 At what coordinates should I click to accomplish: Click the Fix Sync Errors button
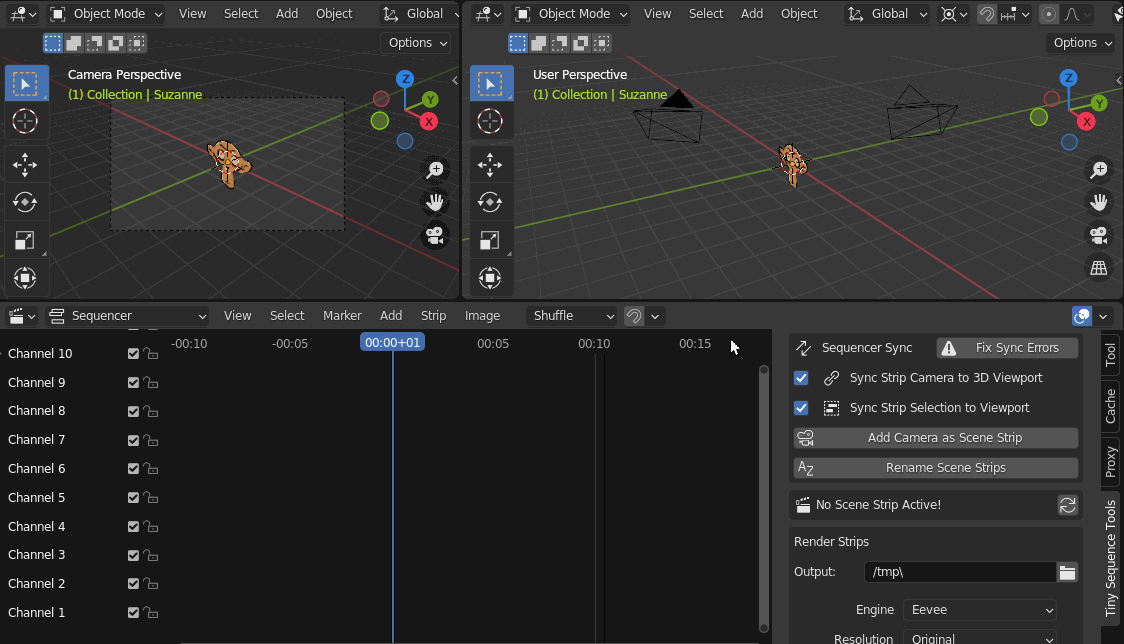[1006, 348]
